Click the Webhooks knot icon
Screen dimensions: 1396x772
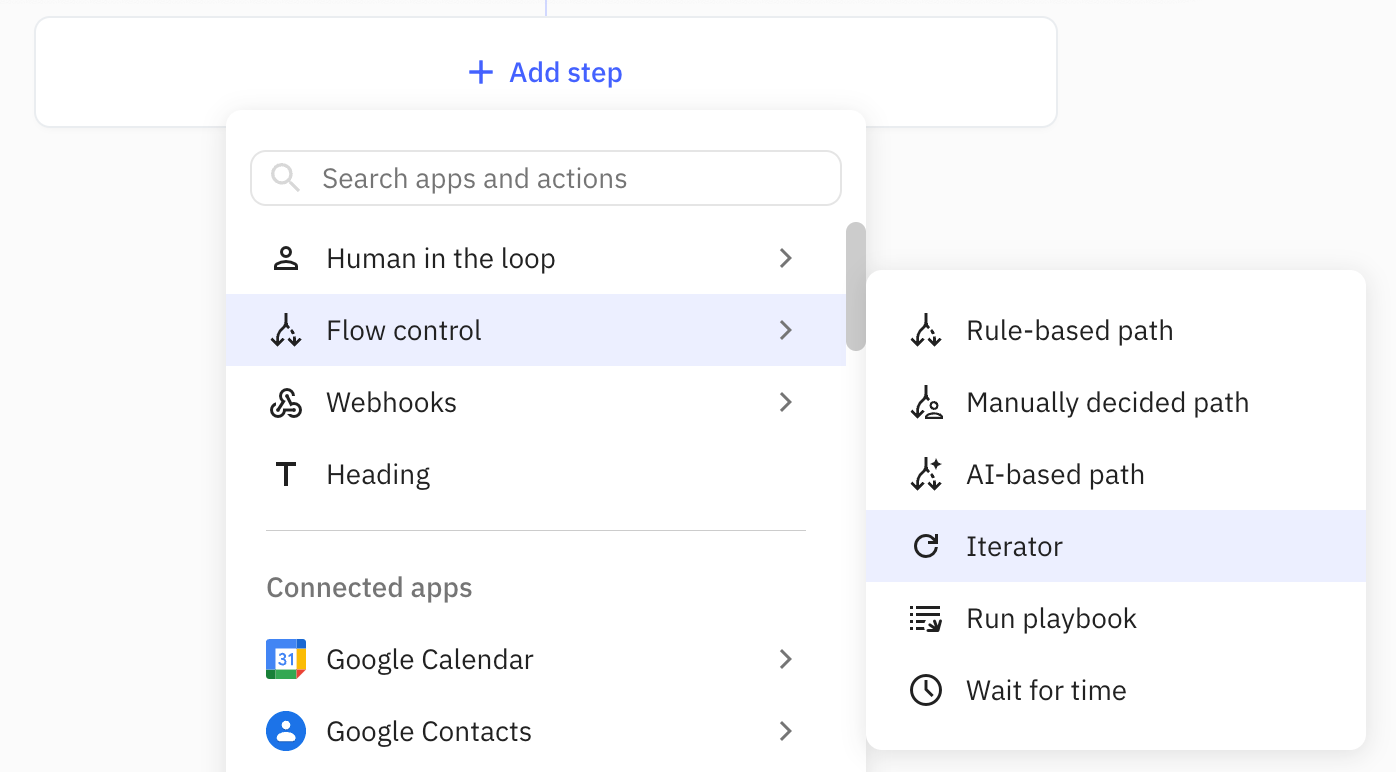pyautogui.click(x=286, y=403)
